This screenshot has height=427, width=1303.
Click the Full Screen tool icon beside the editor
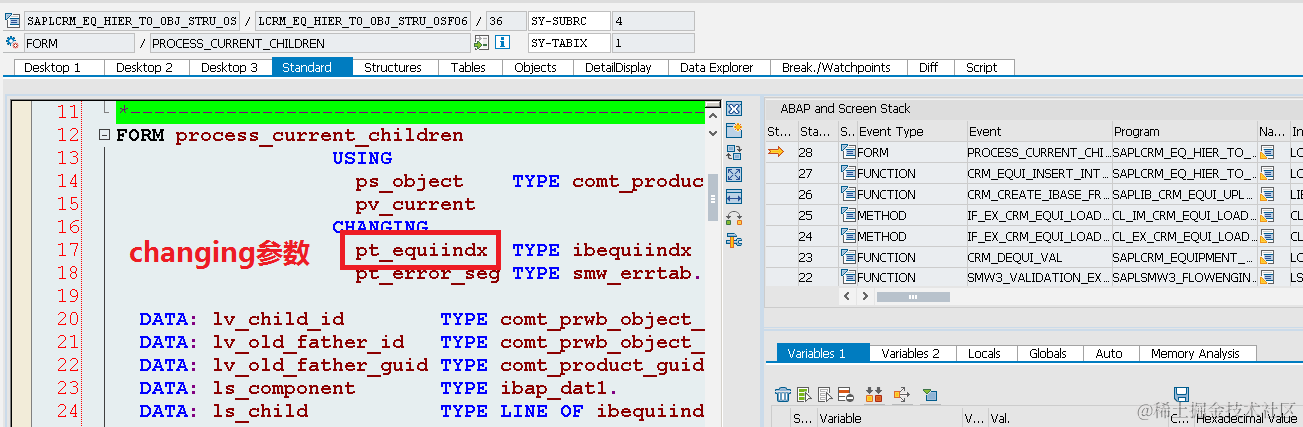click(734, 175)
